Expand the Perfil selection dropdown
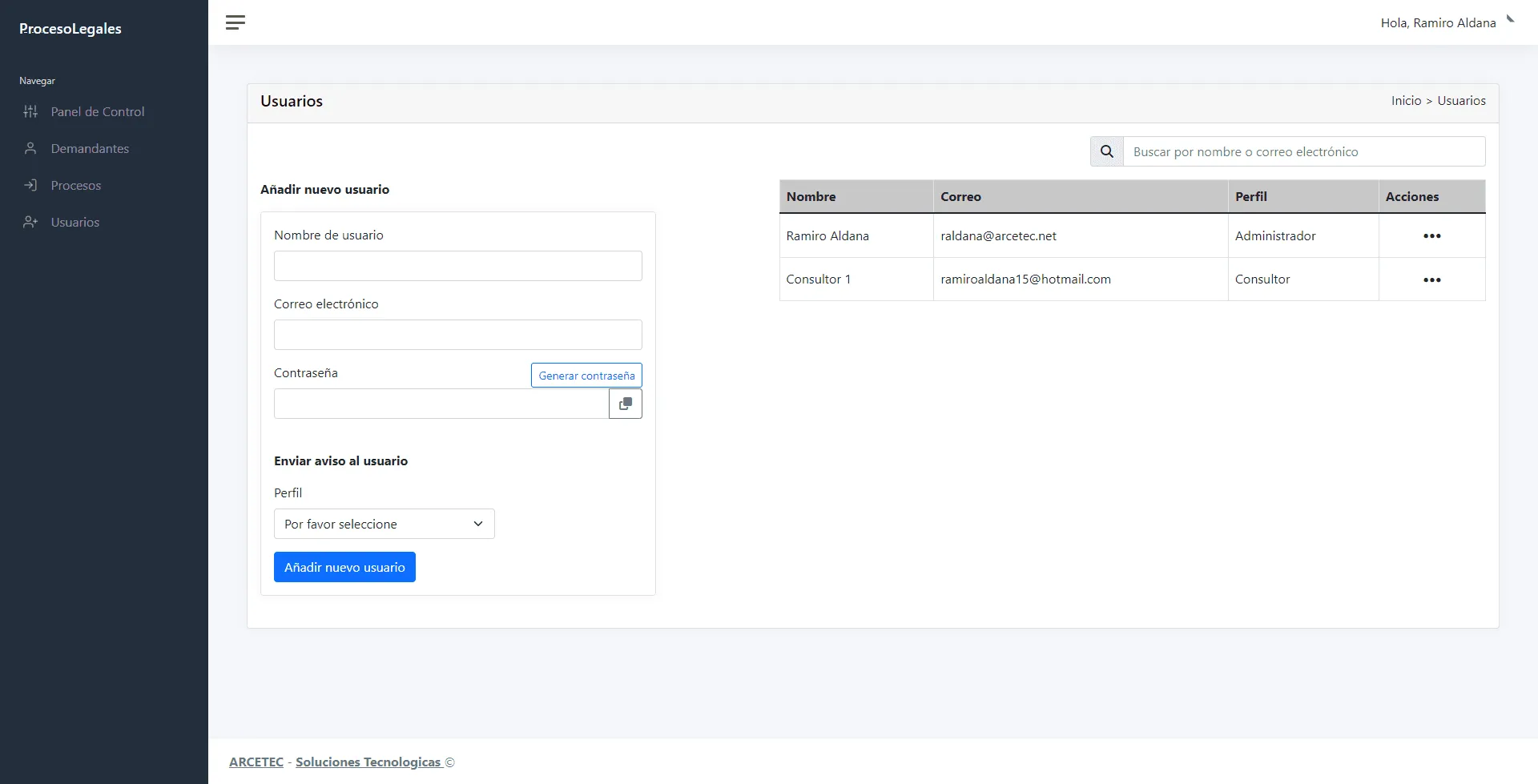 tap(384, 524)
